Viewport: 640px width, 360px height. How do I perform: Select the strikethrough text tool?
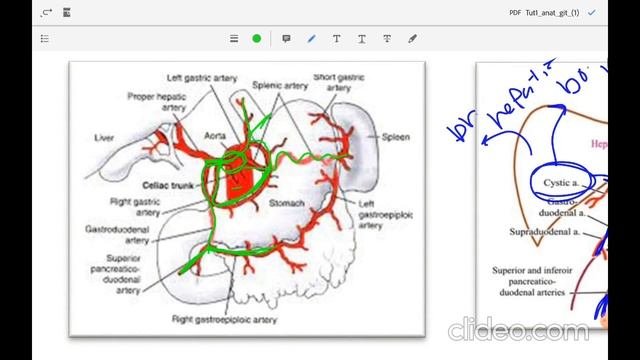[x=387, y=39]
